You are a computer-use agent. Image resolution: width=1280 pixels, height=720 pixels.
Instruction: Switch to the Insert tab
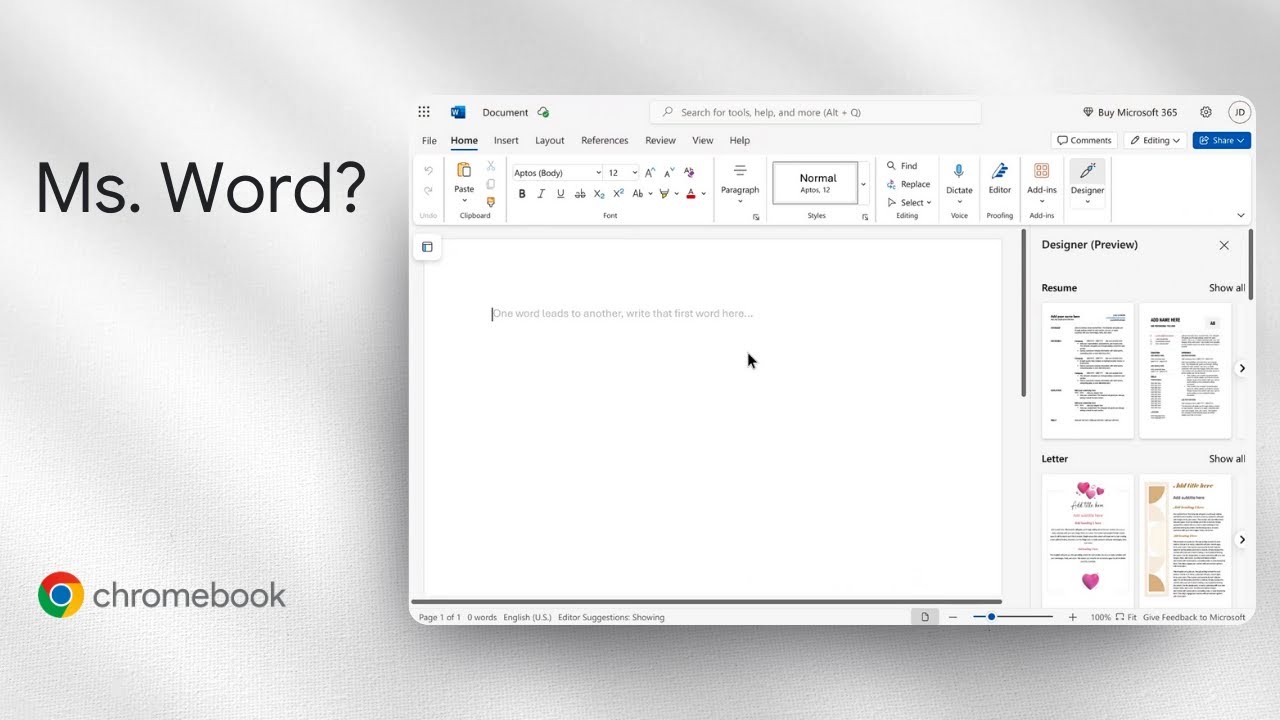(x=506, y=140)
